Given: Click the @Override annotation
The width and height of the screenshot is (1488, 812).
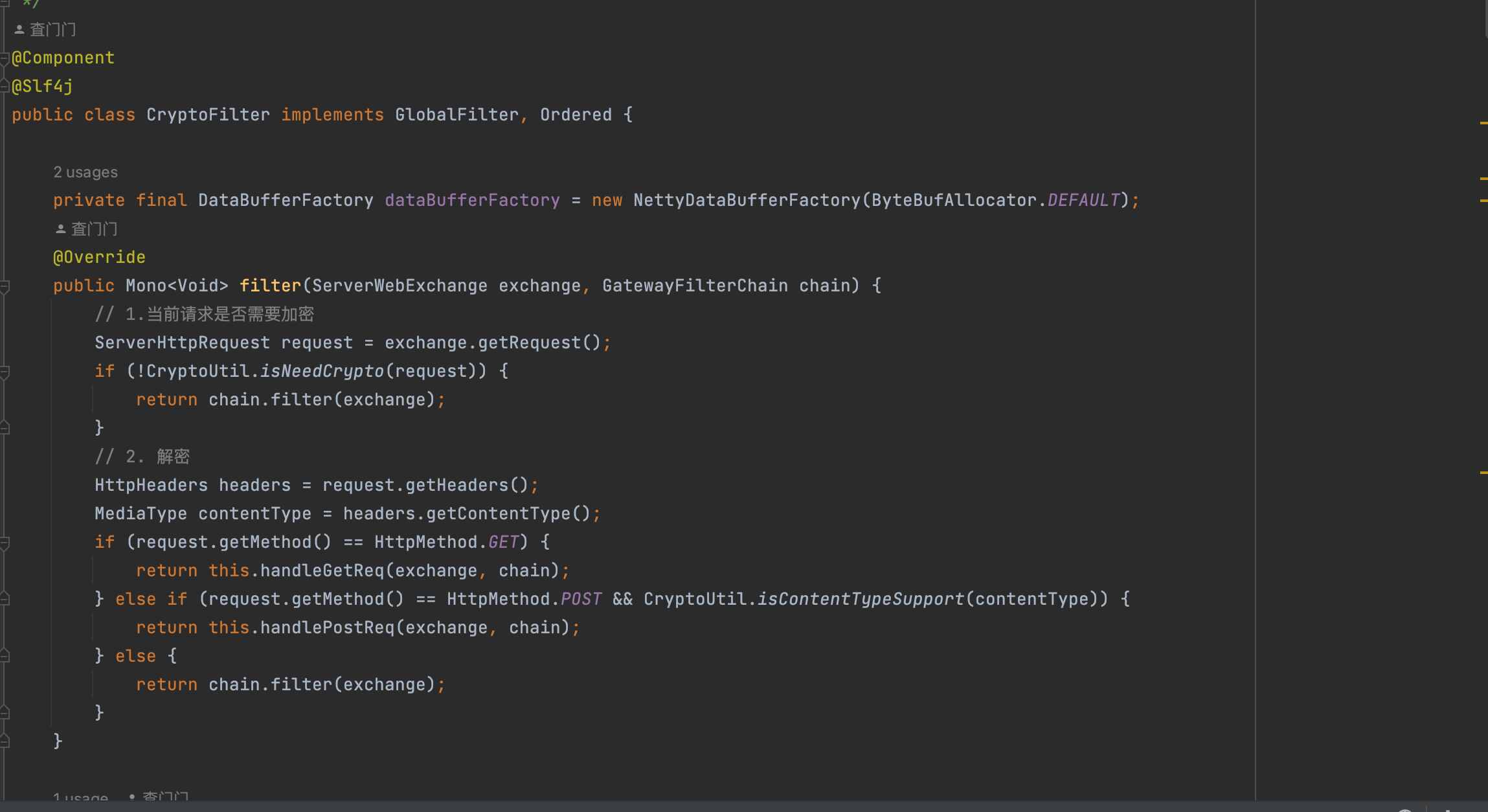Looking at the screenshot, I should [99, 257].
